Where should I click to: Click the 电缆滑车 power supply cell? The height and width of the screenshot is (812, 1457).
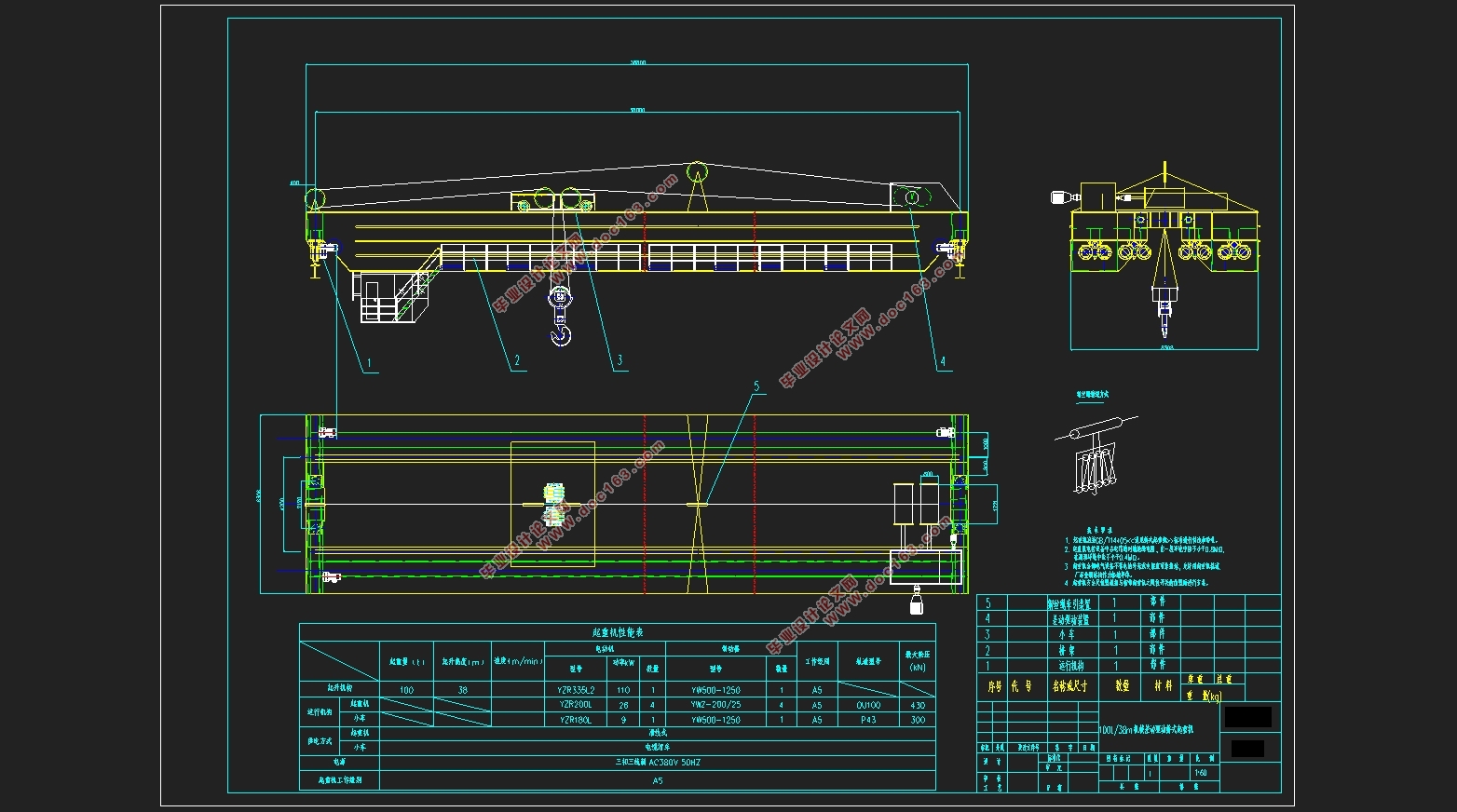[x=658, y=747]
